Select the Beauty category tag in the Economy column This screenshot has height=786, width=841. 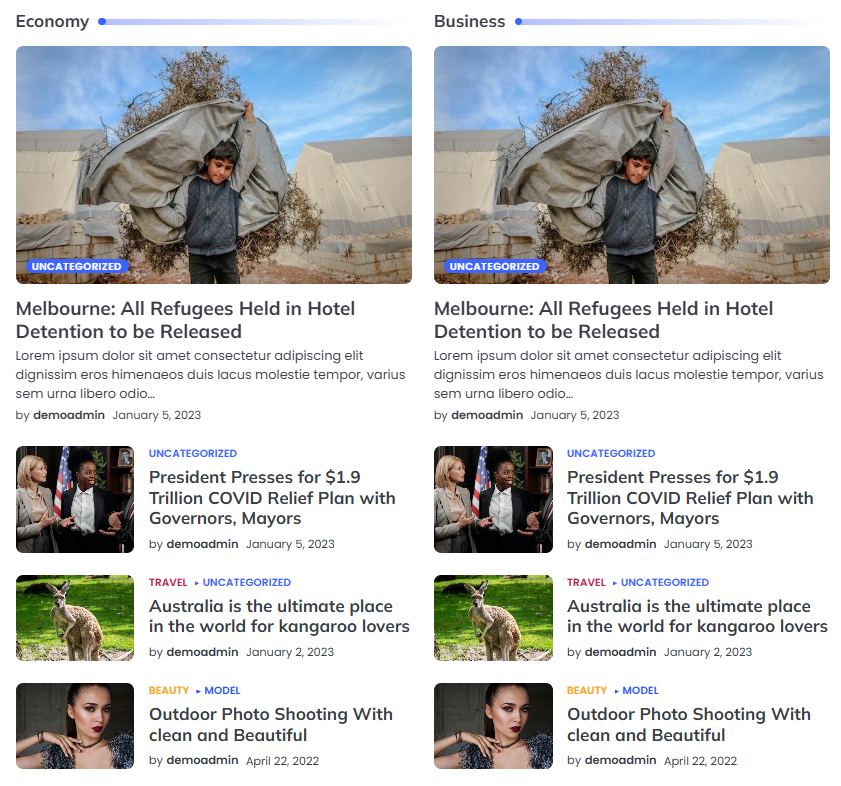(169, 690)
